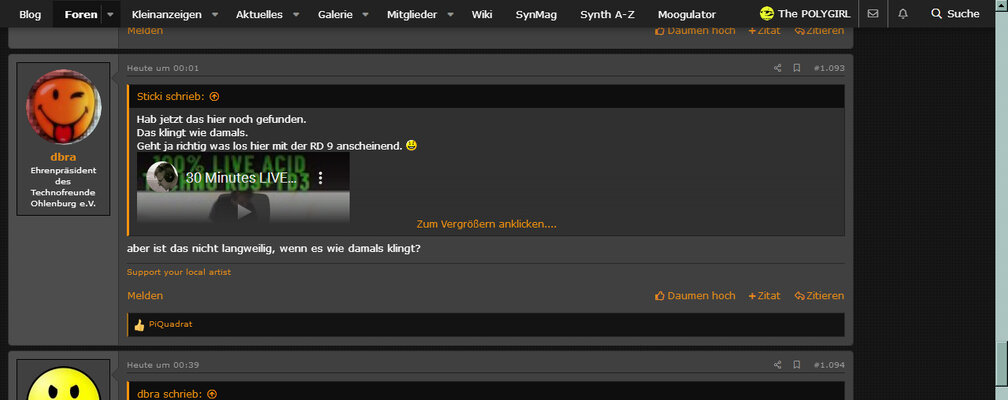Give Daumen hoch to dbra's post
This screenshot has height=400, width=1008.
695,296
